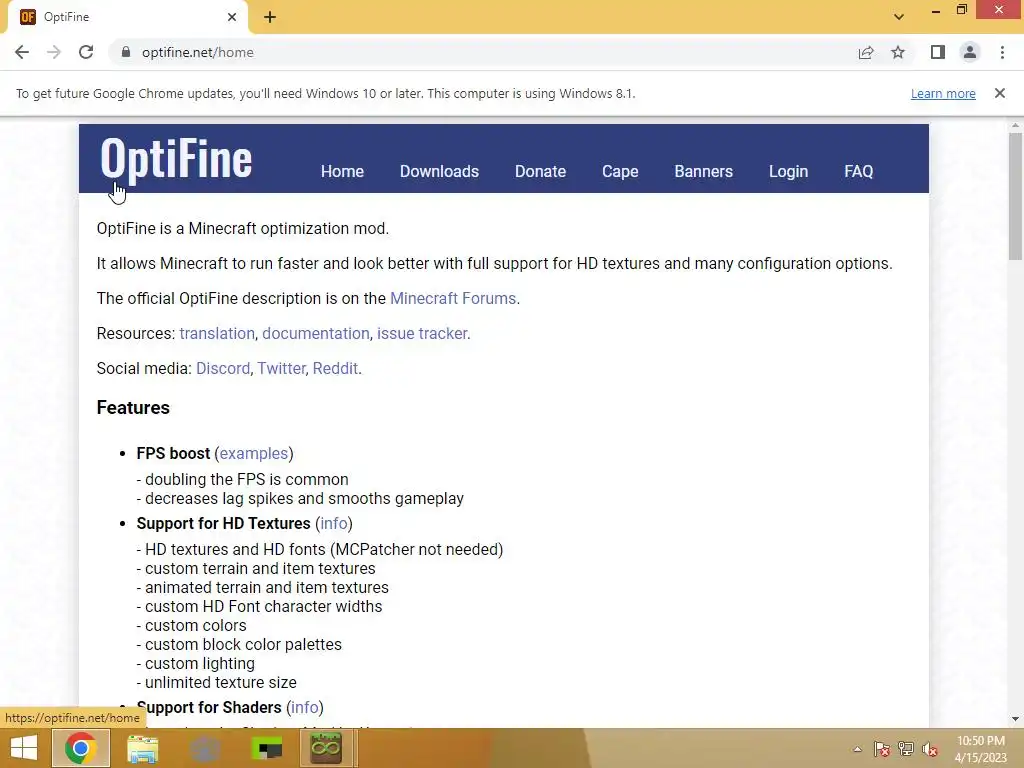Open the Donate navigation item
The image size is (1024, 768).
(540, 171)
